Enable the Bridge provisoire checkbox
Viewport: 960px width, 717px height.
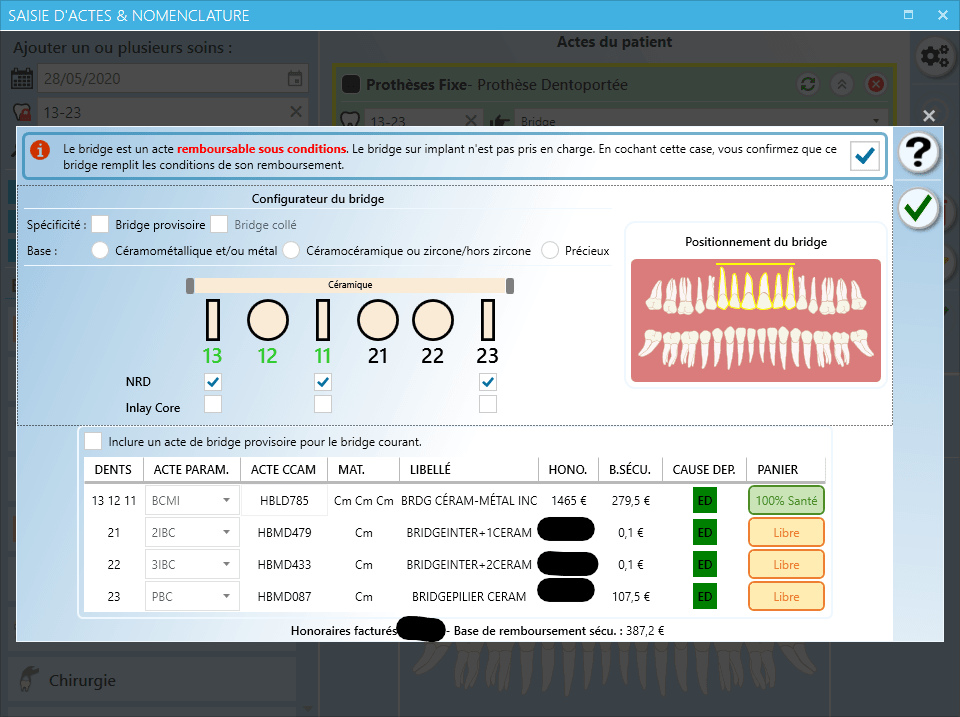click(100, 225)
